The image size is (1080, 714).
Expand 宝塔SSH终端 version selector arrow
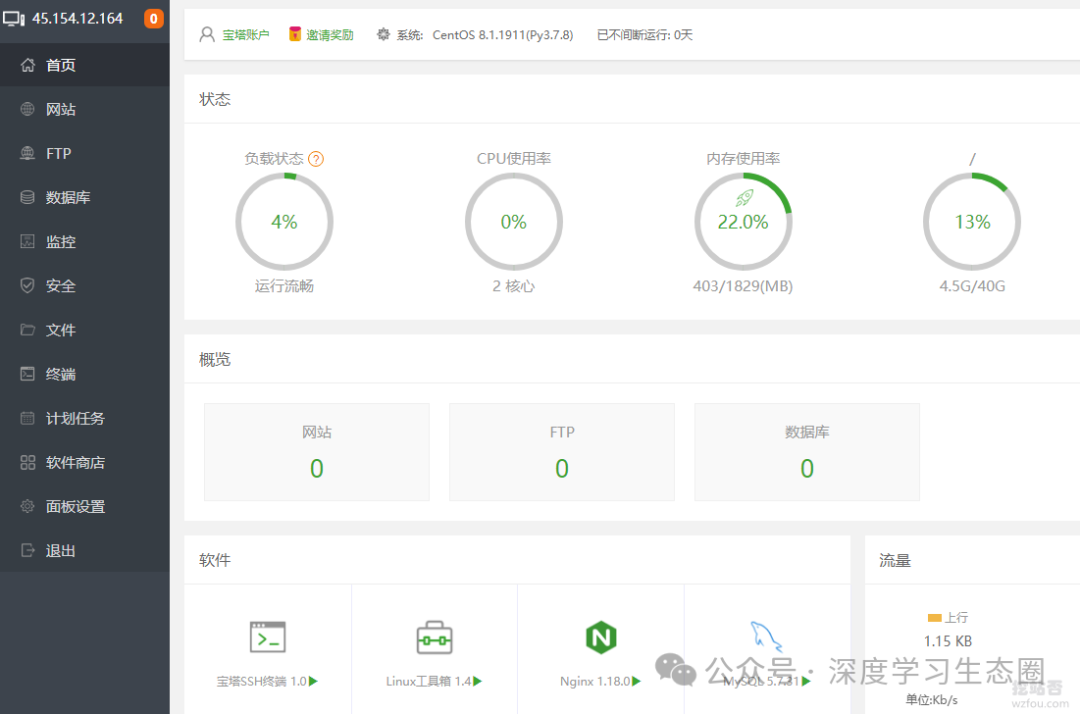[x=312, y=680]
